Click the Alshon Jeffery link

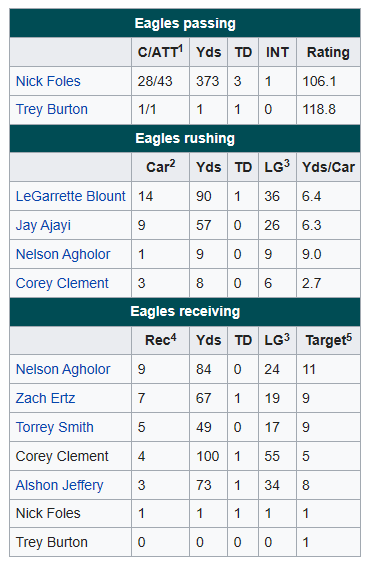coord(60,485)
